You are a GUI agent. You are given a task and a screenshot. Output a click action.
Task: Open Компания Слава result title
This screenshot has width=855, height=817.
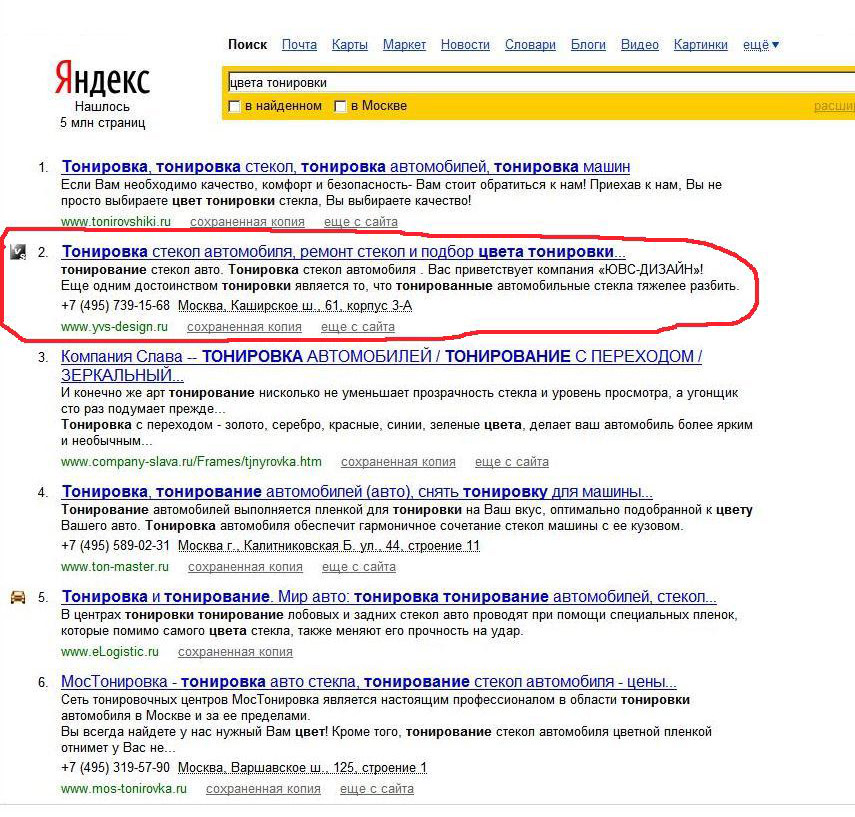click(381, 365)
